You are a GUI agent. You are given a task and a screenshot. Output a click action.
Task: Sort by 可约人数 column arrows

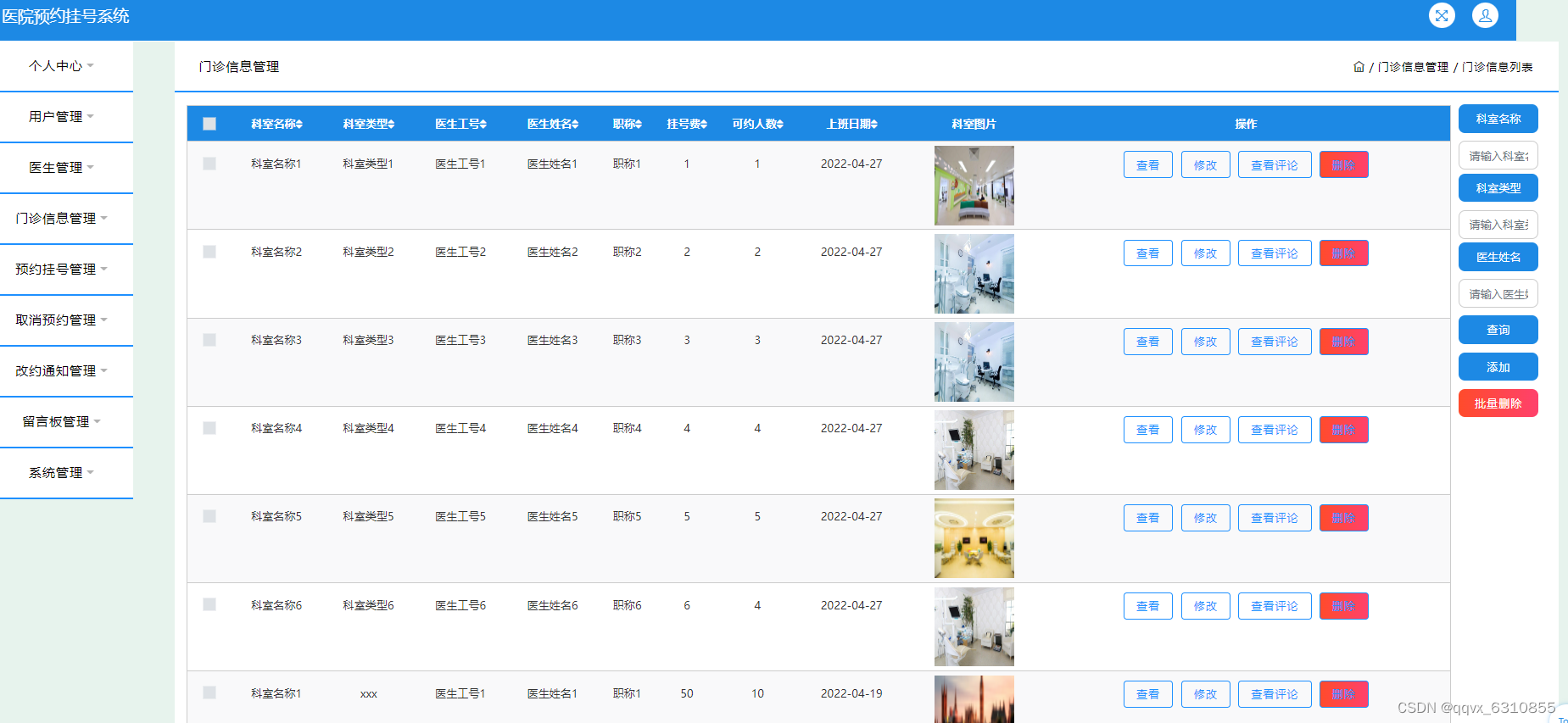point(780,124)
